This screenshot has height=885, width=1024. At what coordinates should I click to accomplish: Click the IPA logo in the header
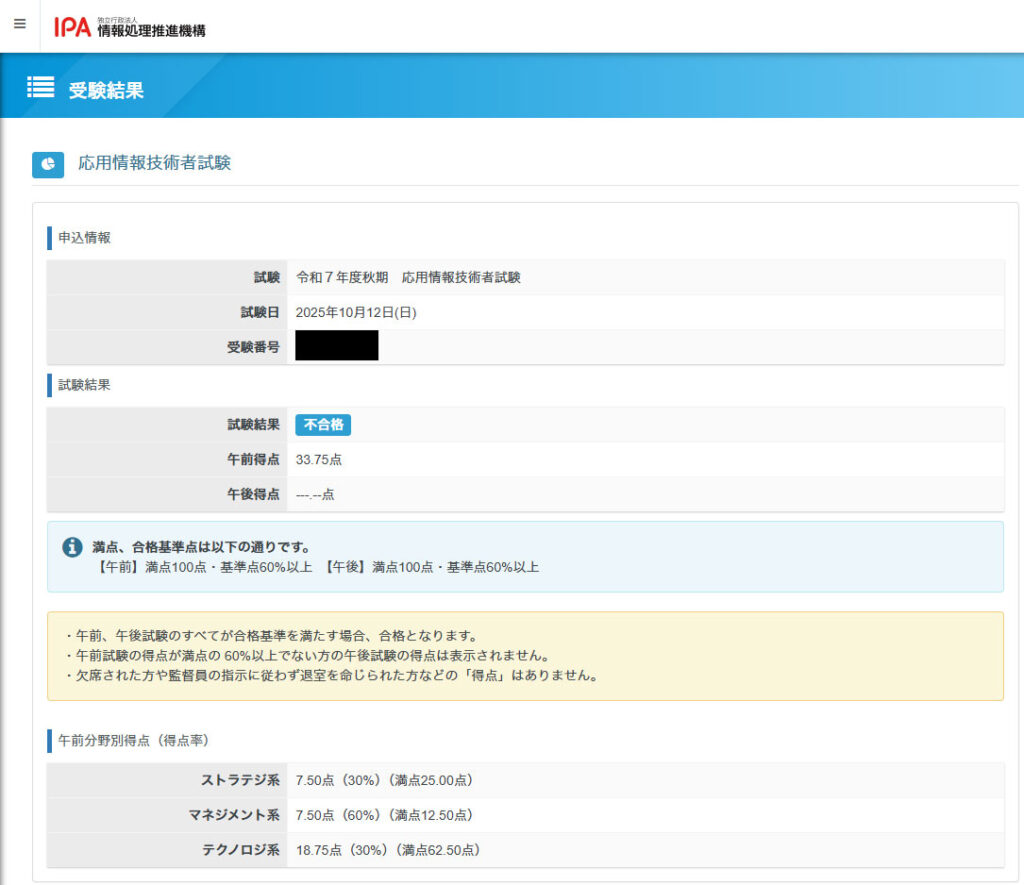[73, 27]
